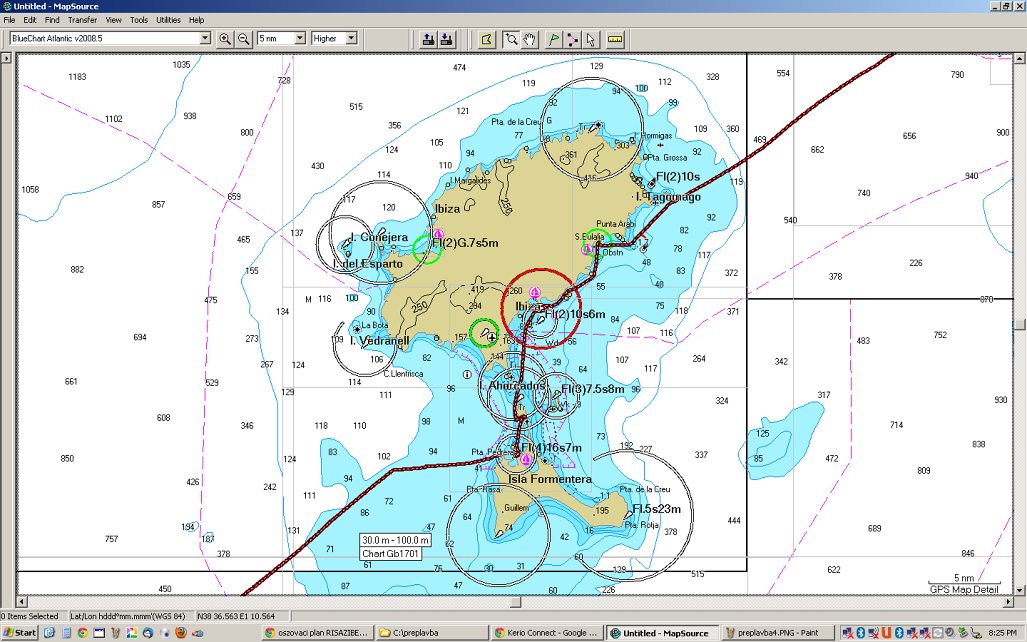Screen dimensions: 1027x642
Task: Pick the Selection arrow tool
Action: tap(590, 39)
